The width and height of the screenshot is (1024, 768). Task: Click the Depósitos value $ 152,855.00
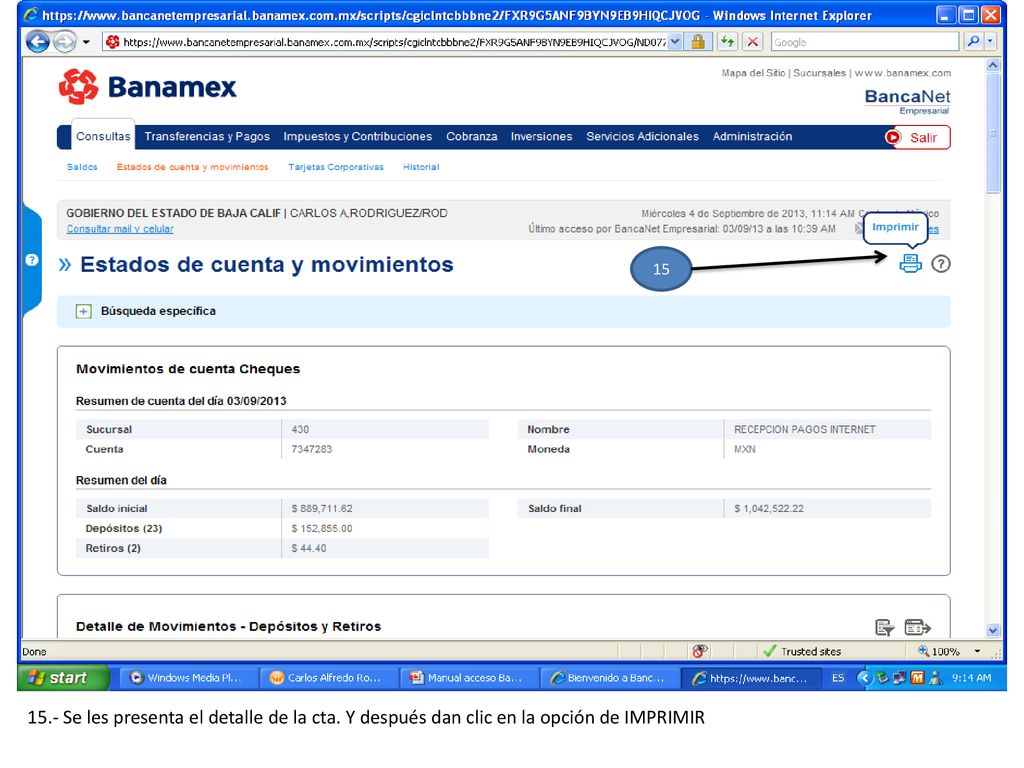tap(321, 528)
